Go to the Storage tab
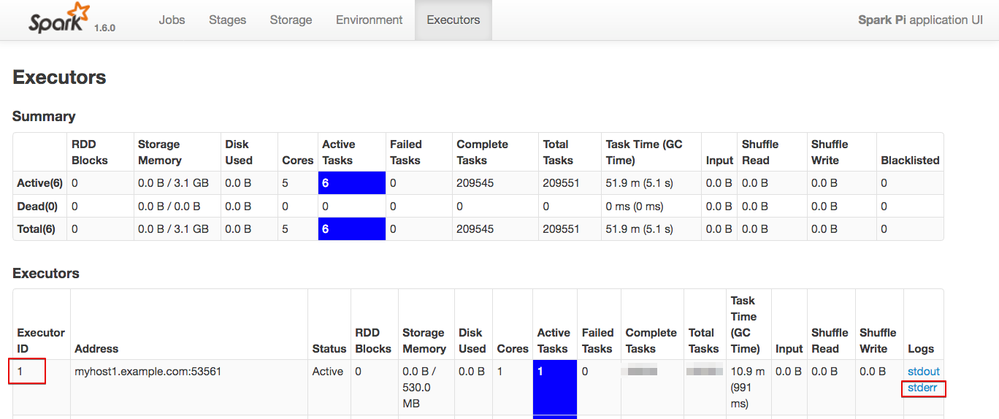This screenshot has height=419, width=999. [x=291, y=20]
